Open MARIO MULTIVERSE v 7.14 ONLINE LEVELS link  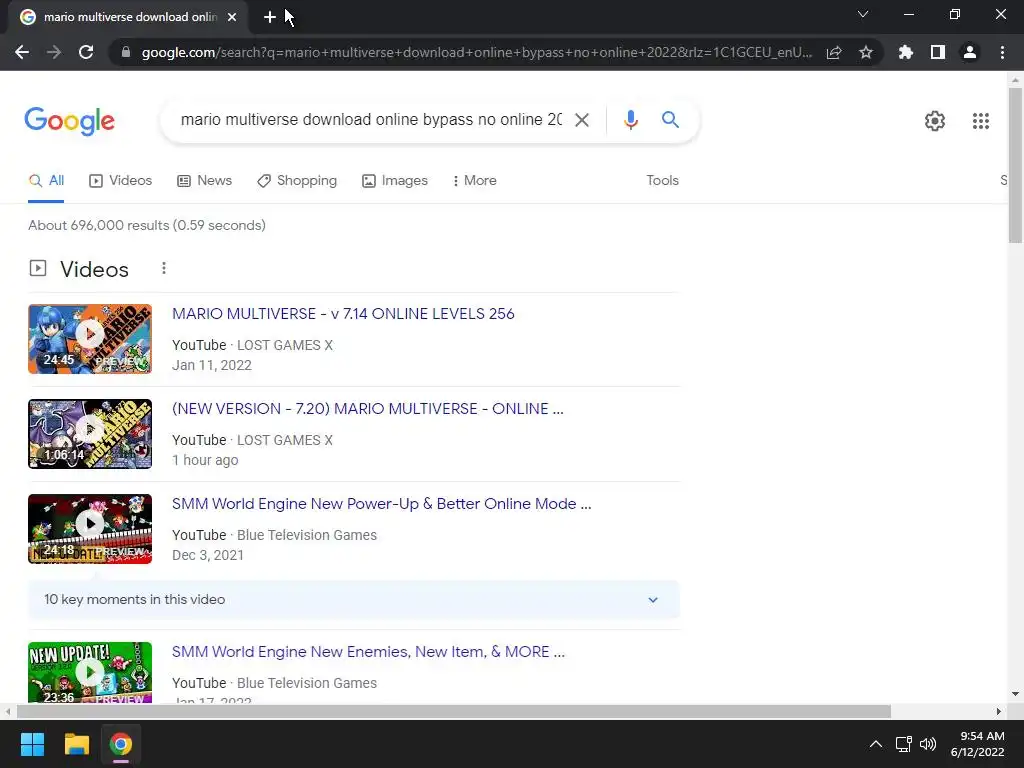[343, 314]
